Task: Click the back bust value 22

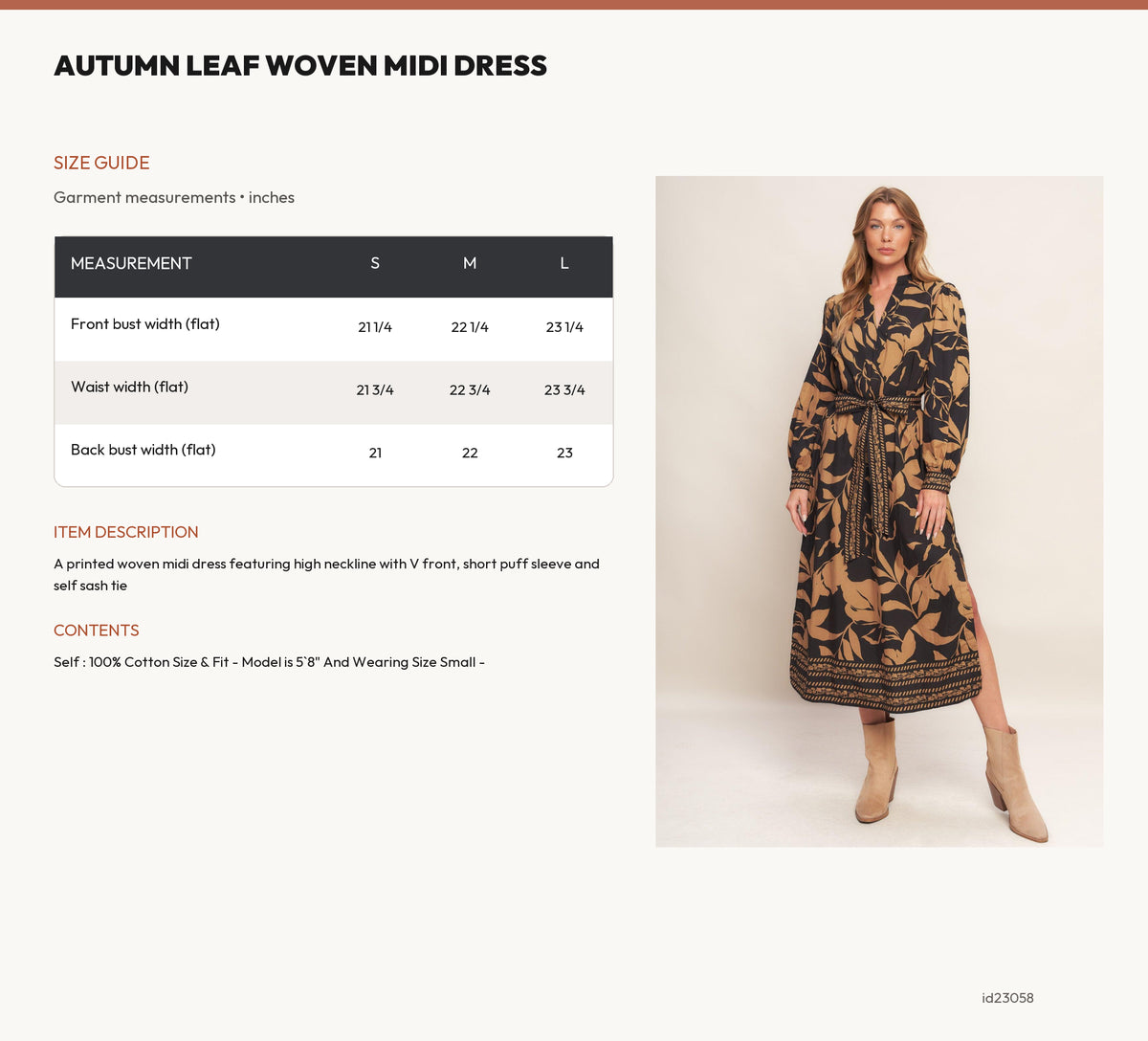Action: (x=470, y=454)
